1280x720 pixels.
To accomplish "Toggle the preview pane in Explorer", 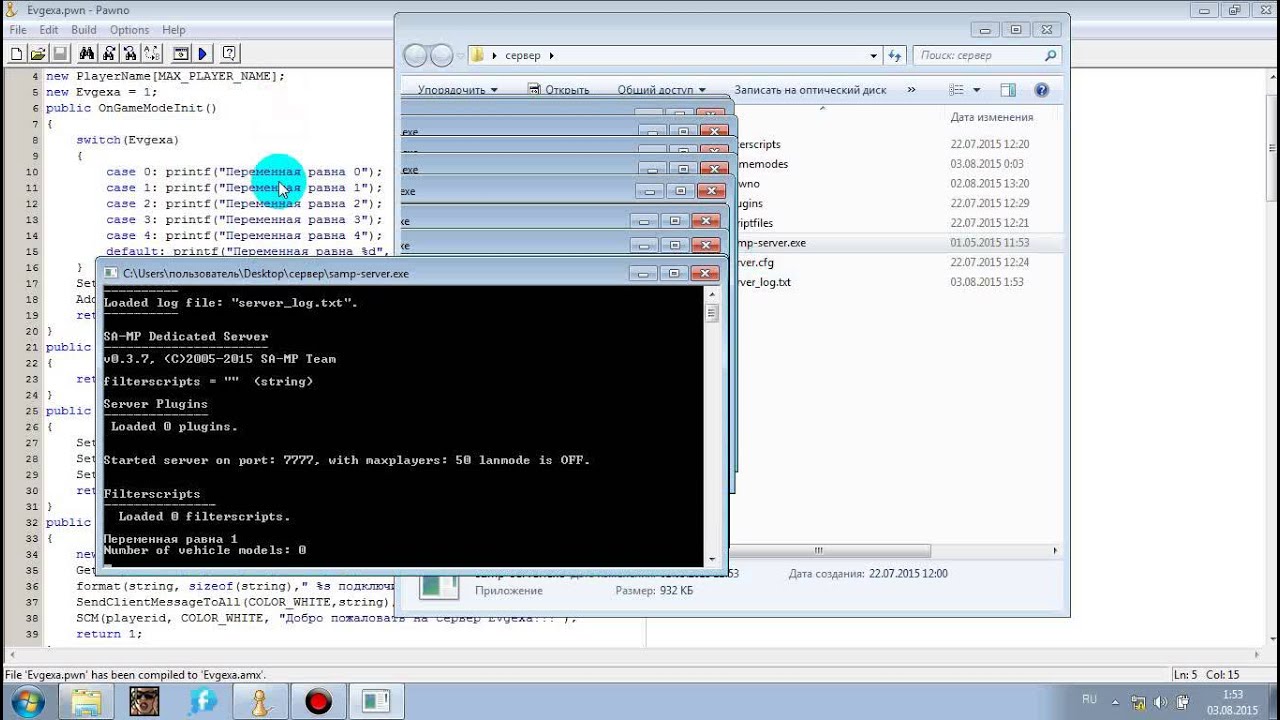I will coord(1008,90).
